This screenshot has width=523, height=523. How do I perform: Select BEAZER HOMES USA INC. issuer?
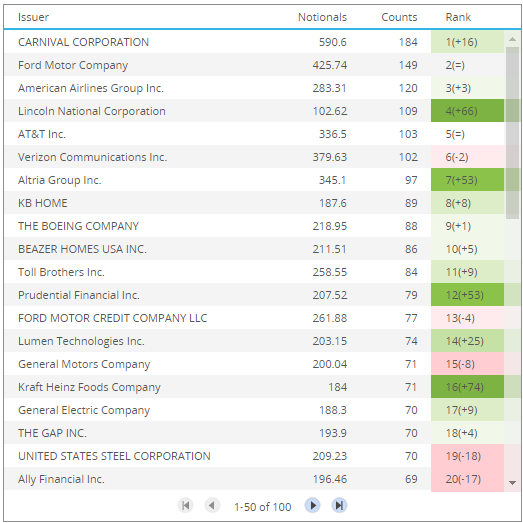[82, 249]
